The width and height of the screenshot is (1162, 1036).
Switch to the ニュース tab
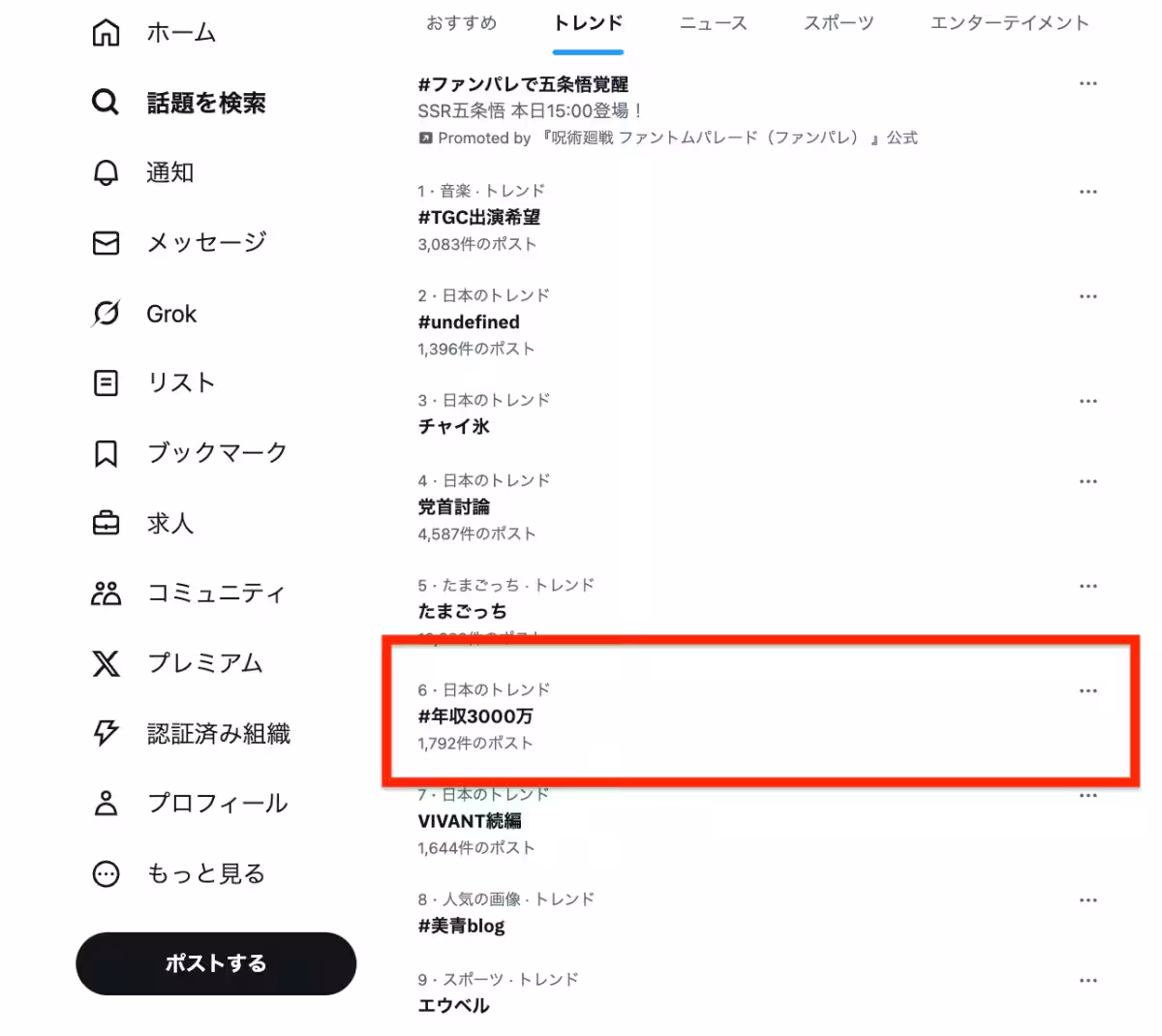(x=713, y=23)
